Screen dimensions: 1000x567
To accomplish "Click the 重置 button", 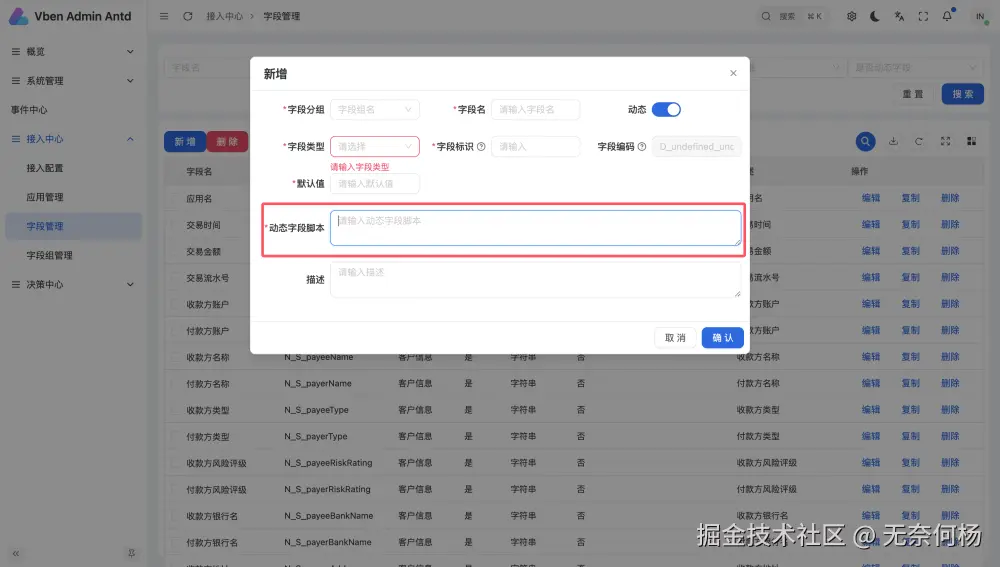I will coord(913,94).
